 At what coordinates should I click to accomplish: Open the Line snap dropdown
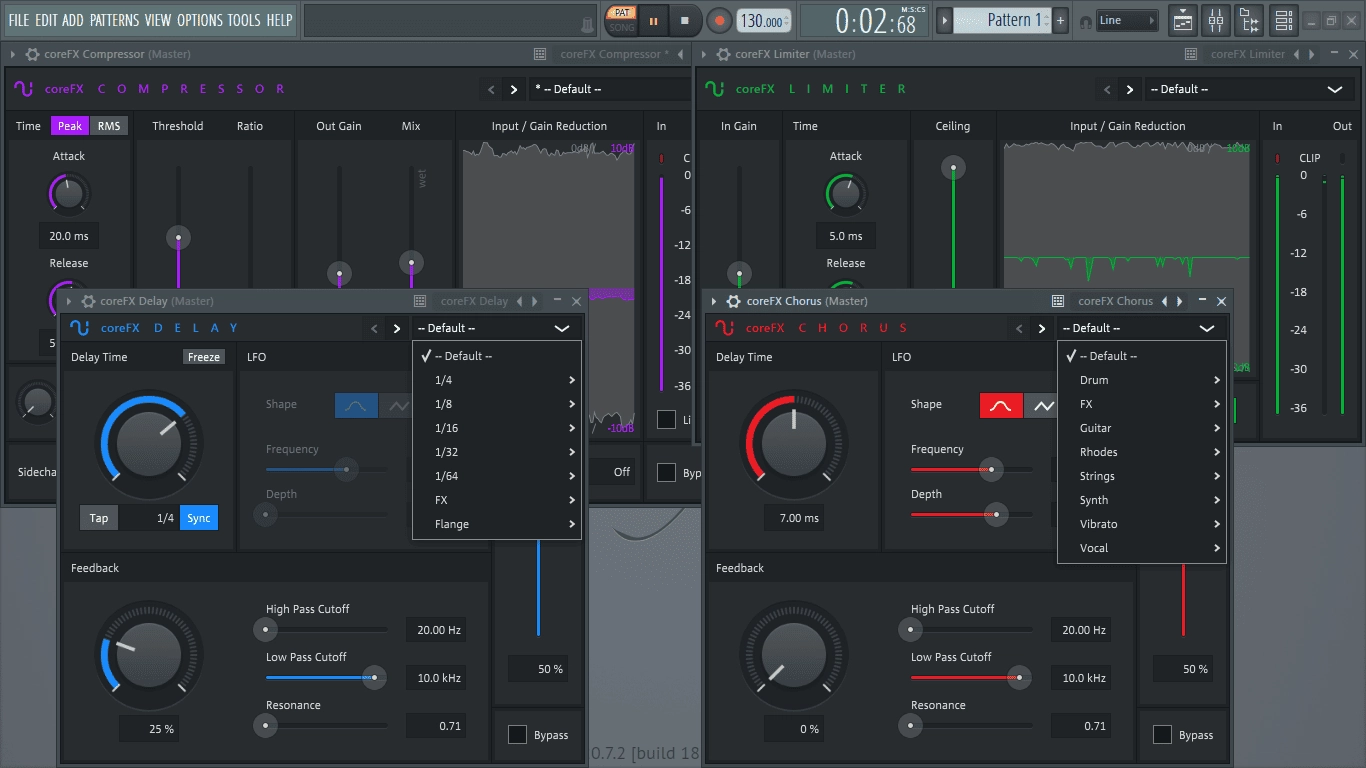[1127, 20]
